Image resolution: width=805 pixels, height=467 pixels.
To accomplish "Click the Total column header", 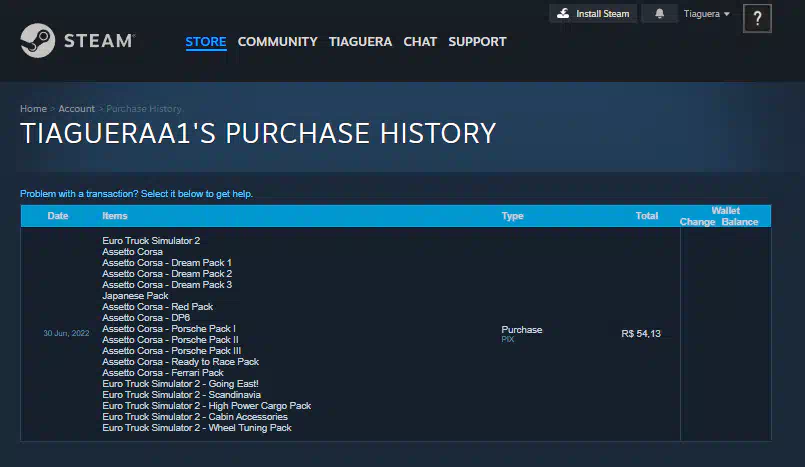I will pyautogui.click(x=647, y=216).
